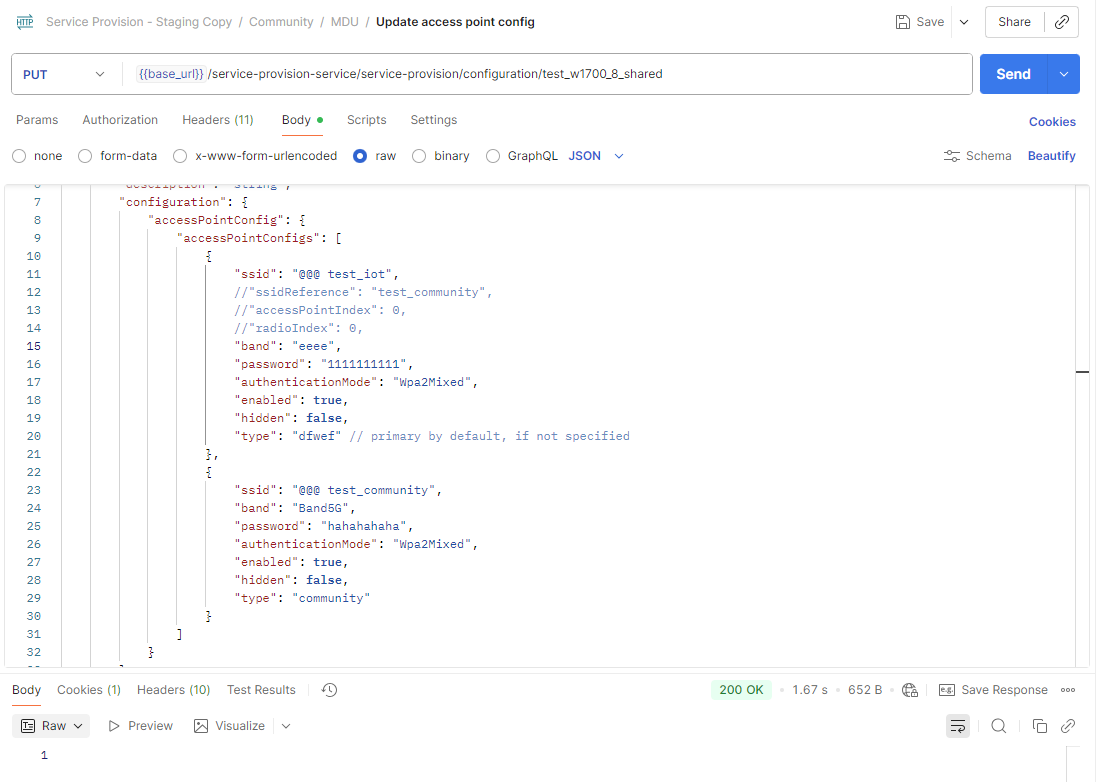Click the link icon in response toolbar
1107x782 pixels.
pos(1068,726)
